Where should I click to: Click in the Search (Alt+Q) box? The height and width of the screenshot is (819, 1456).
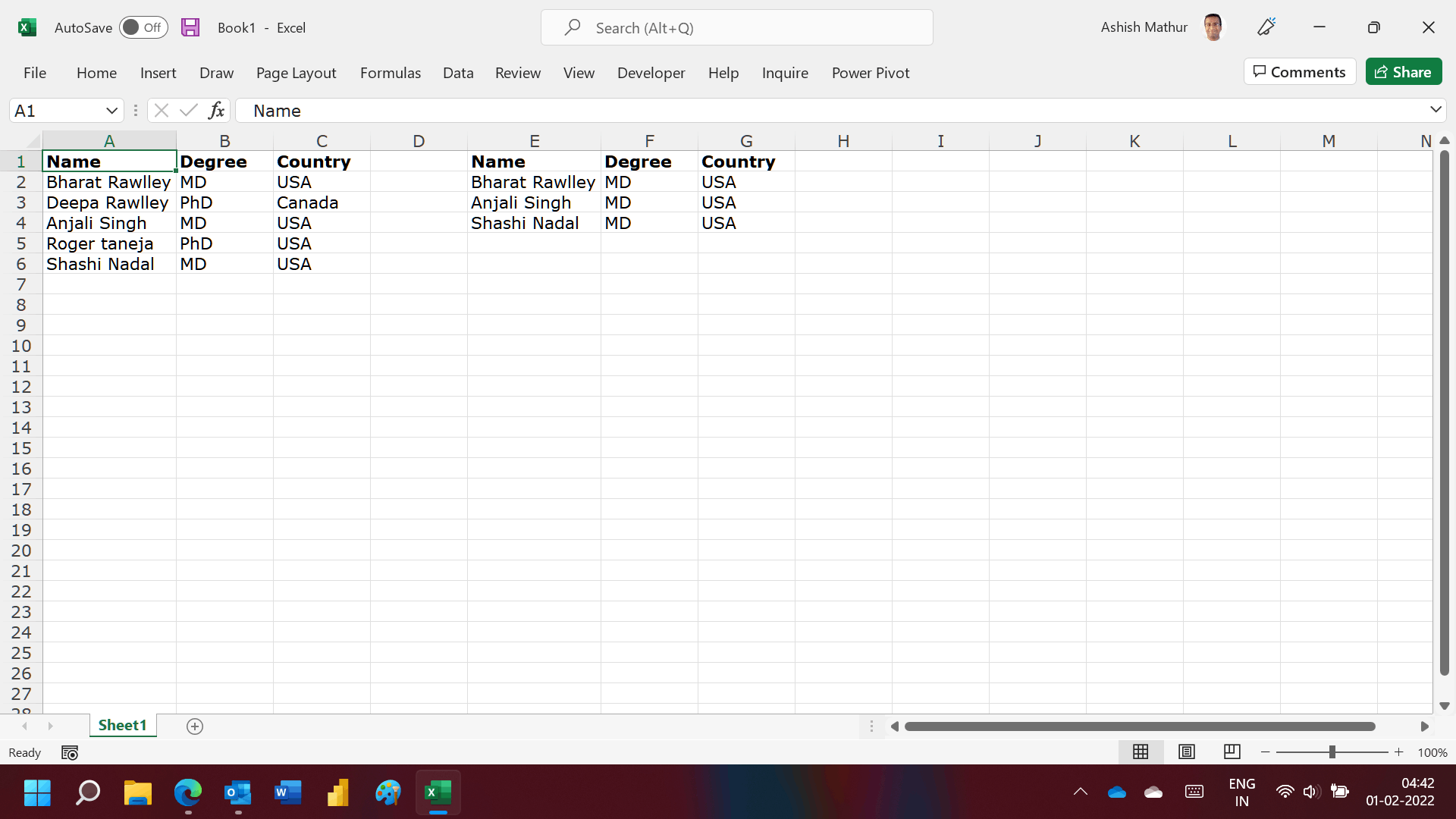click(x=737, y=28)
